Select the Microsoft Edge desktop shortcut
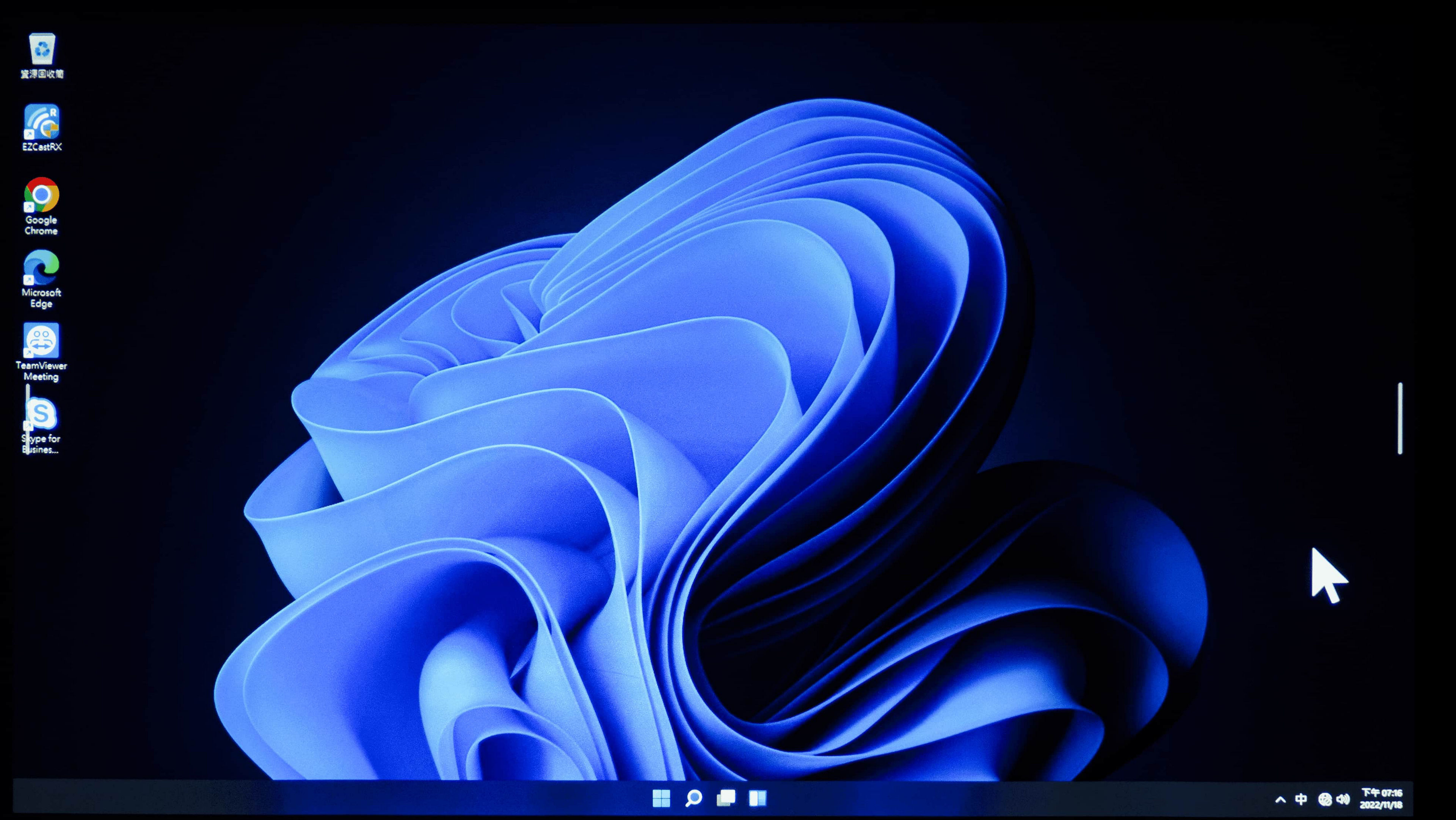The height and width of the screenshot is (820, 1456). 41,279
